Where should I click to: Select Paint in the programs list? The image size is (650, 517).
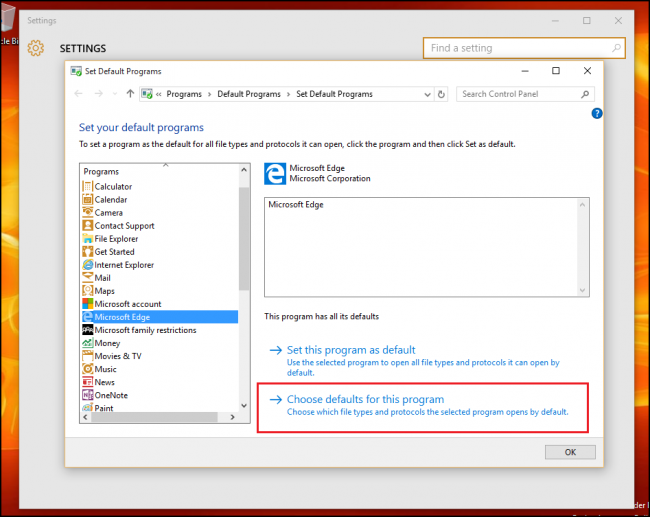(x=104, y=408)
